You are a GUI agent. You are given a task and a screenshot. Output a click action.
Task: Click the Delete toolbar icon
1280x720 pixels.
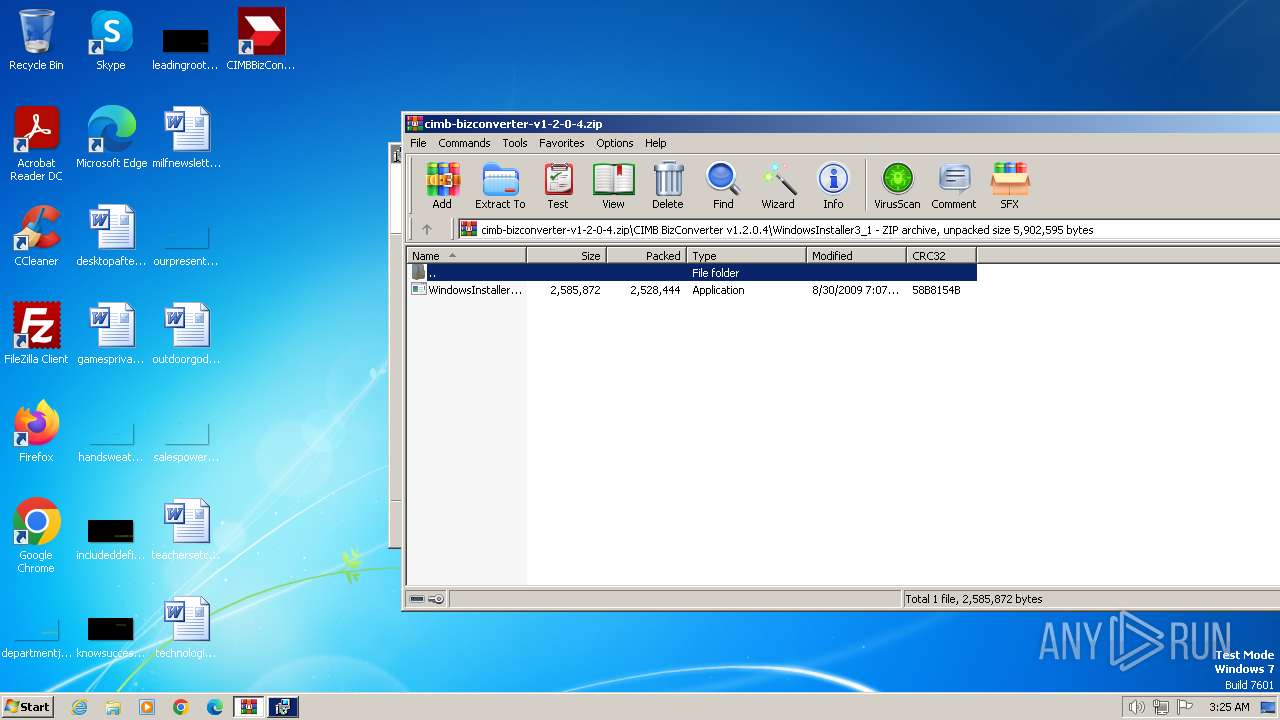667,186
